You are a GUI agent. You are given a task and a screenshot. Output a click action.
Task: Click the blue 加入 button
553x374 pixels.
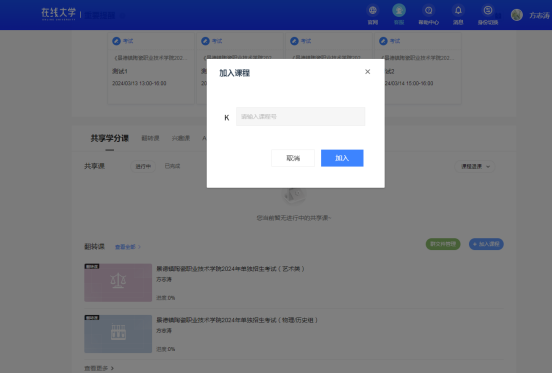[342, 158]
